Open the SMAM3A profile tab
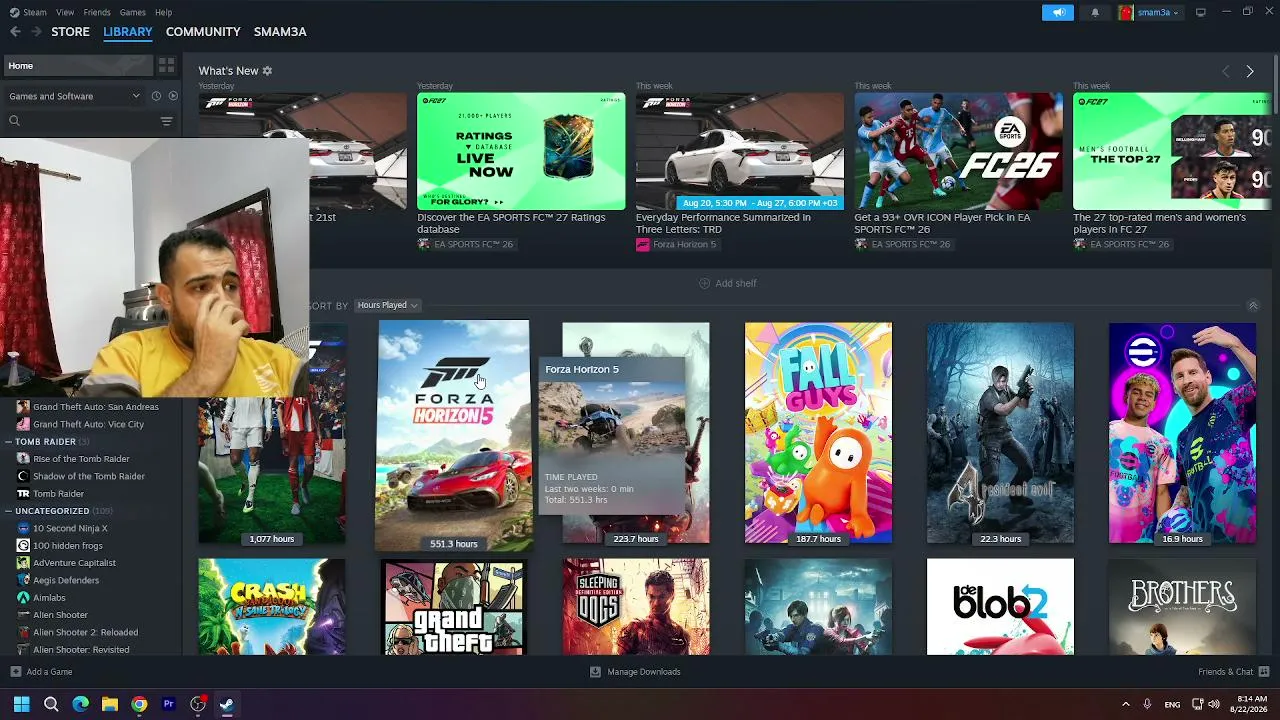 [280, 32]
